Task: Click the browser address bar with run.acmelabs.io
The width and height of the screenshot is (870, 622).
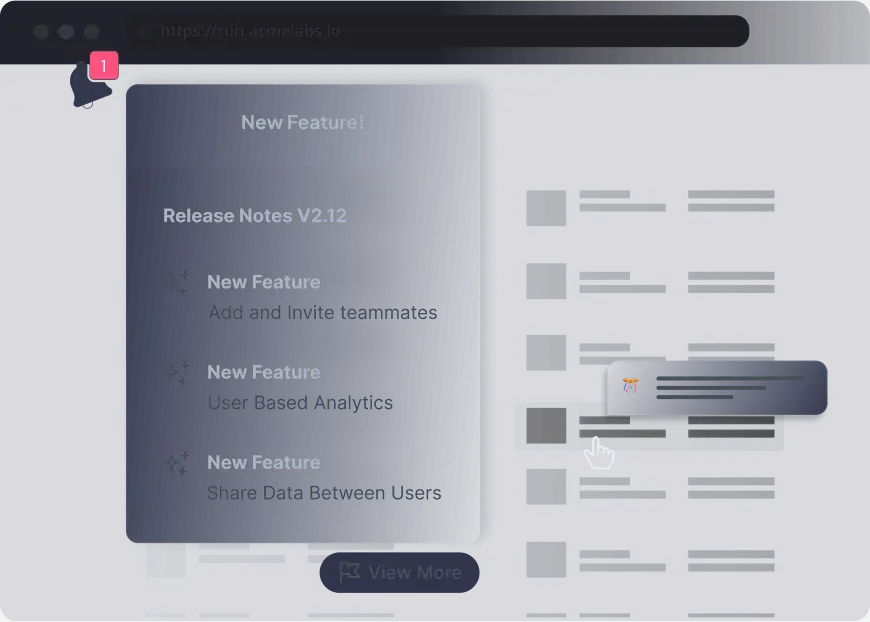Action: tap(440, 31)
